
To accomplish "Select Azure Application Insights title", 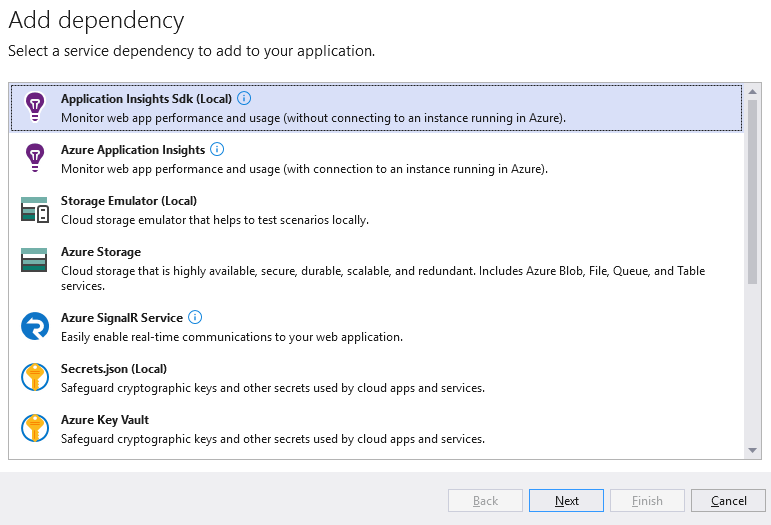I will click(x=133, y=150).
